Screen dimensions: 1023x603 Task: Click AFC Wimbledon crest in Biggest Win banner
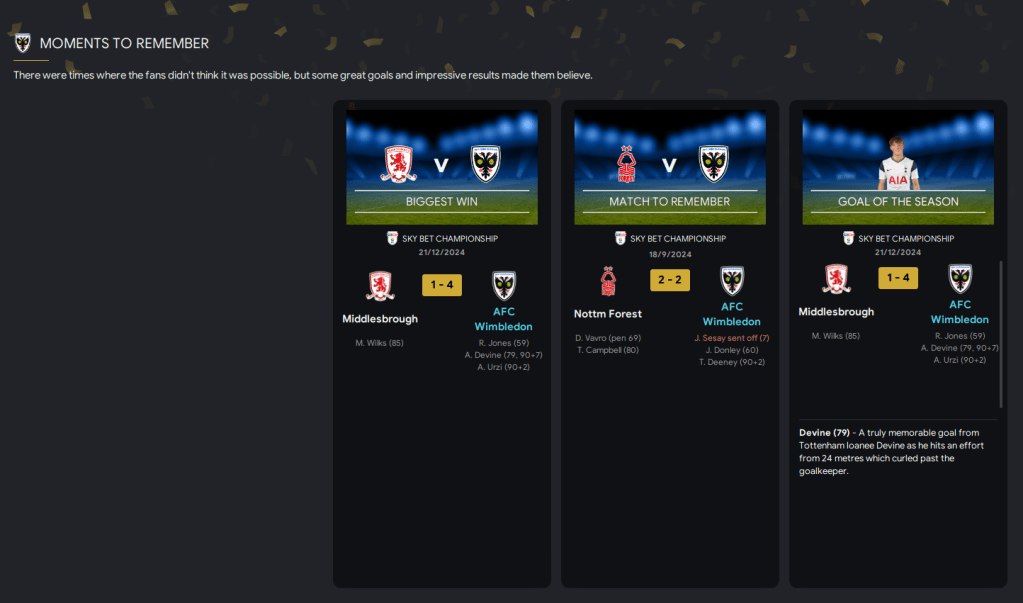(486, 164)
